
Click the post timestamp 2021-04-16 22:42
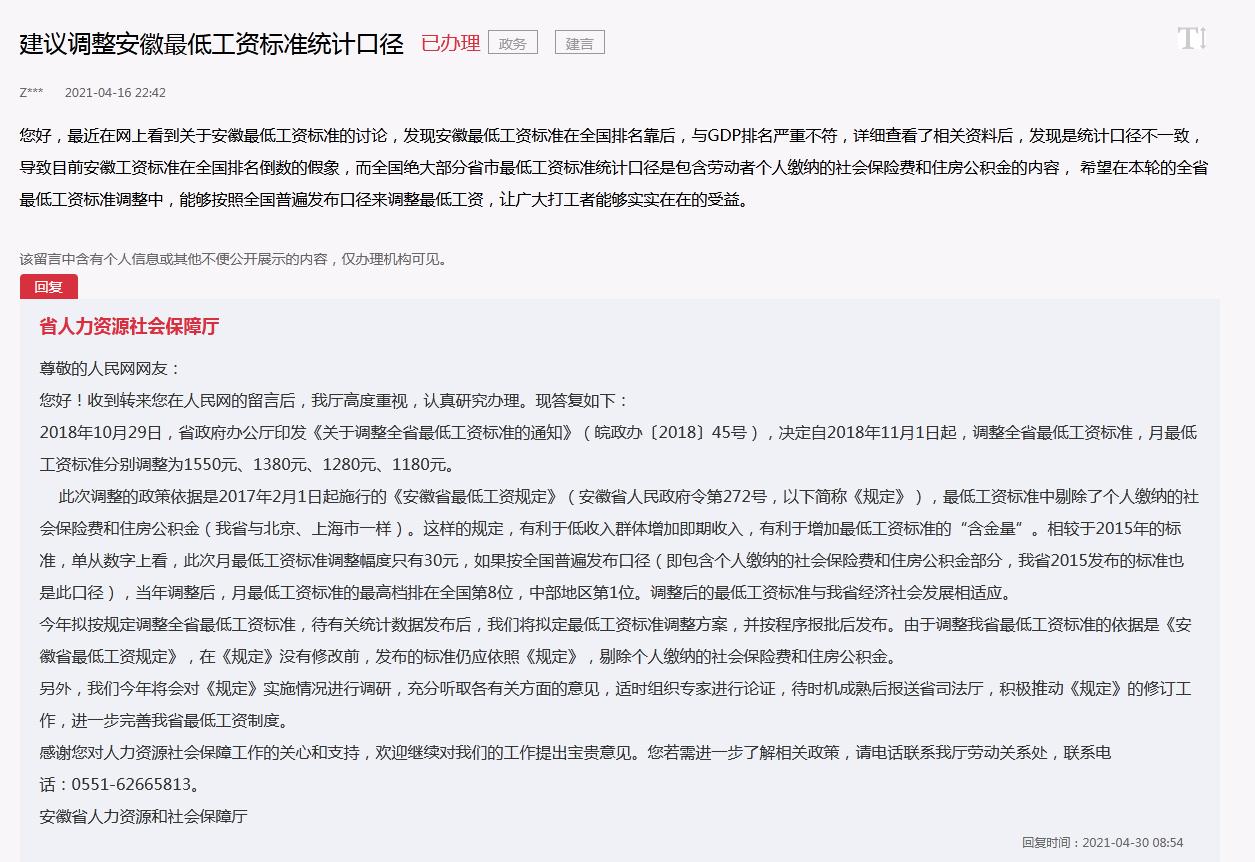(x=115, y=93)
